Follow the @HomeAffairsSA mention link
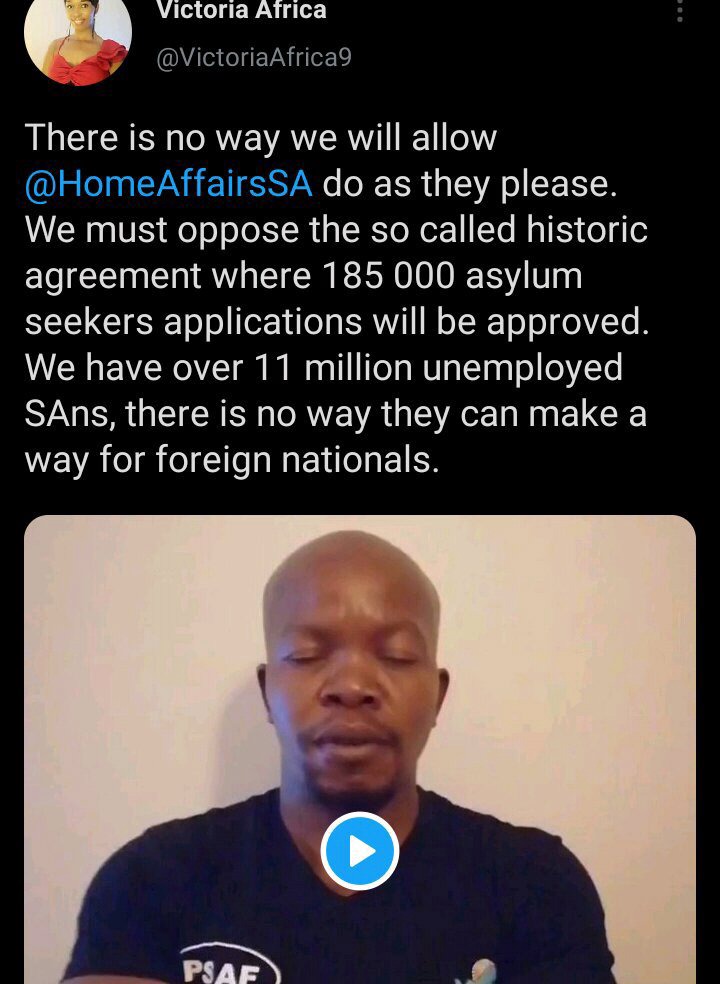This screenshot has width=720, height=984. 169,184
